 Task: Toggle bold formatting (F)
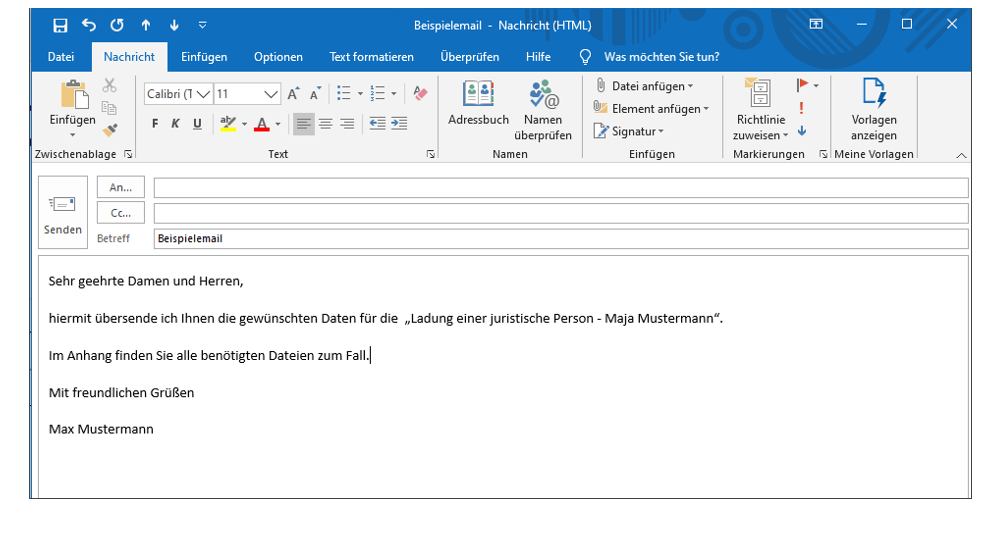(155, 124)
